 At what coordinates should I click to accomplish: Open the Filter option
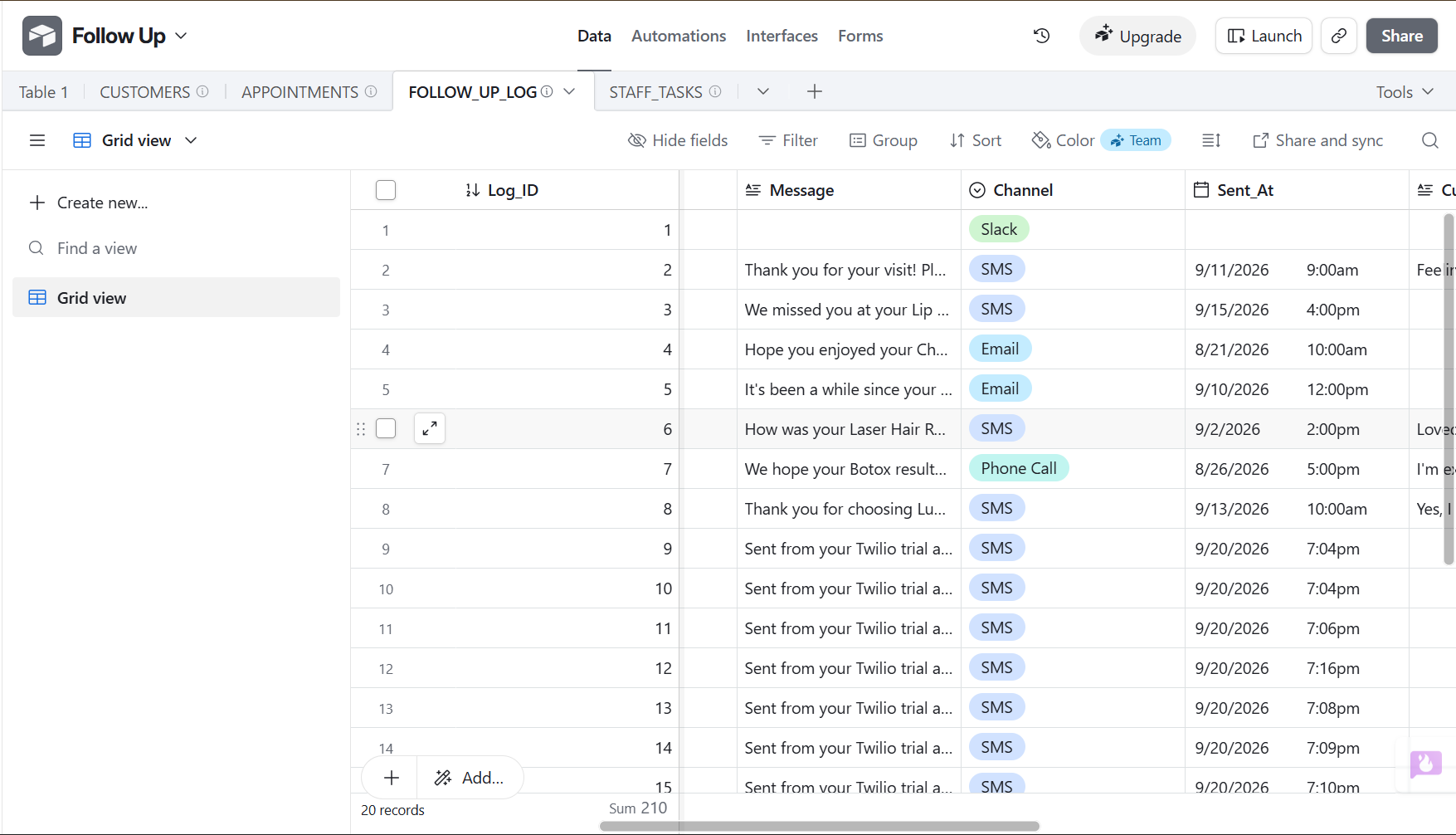(x=788, y=140)
